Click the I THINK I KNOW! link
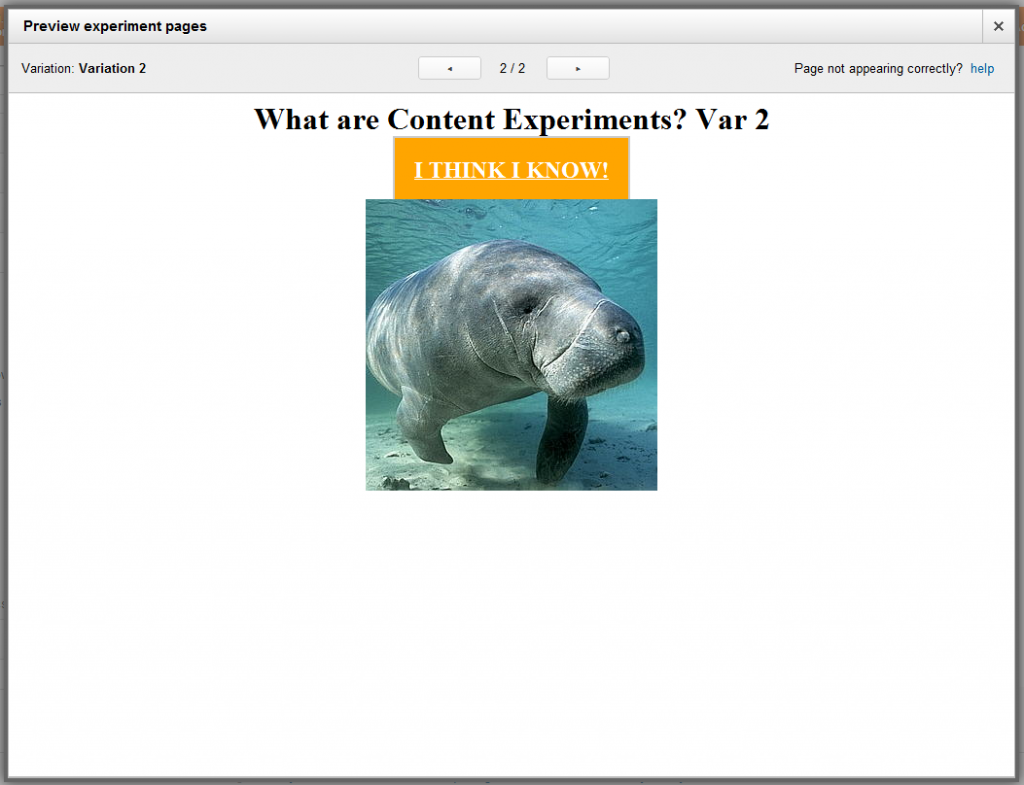This screenshot has width=1024, height=785. click(511, 170)
